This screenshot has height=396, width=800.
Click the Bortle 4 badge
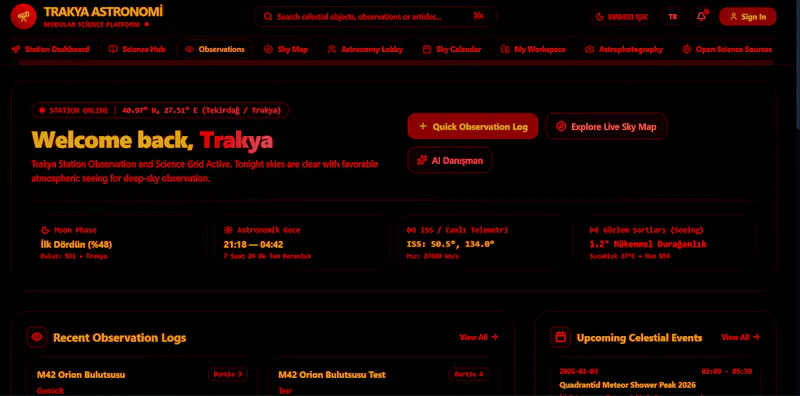[x=469, y=374]
